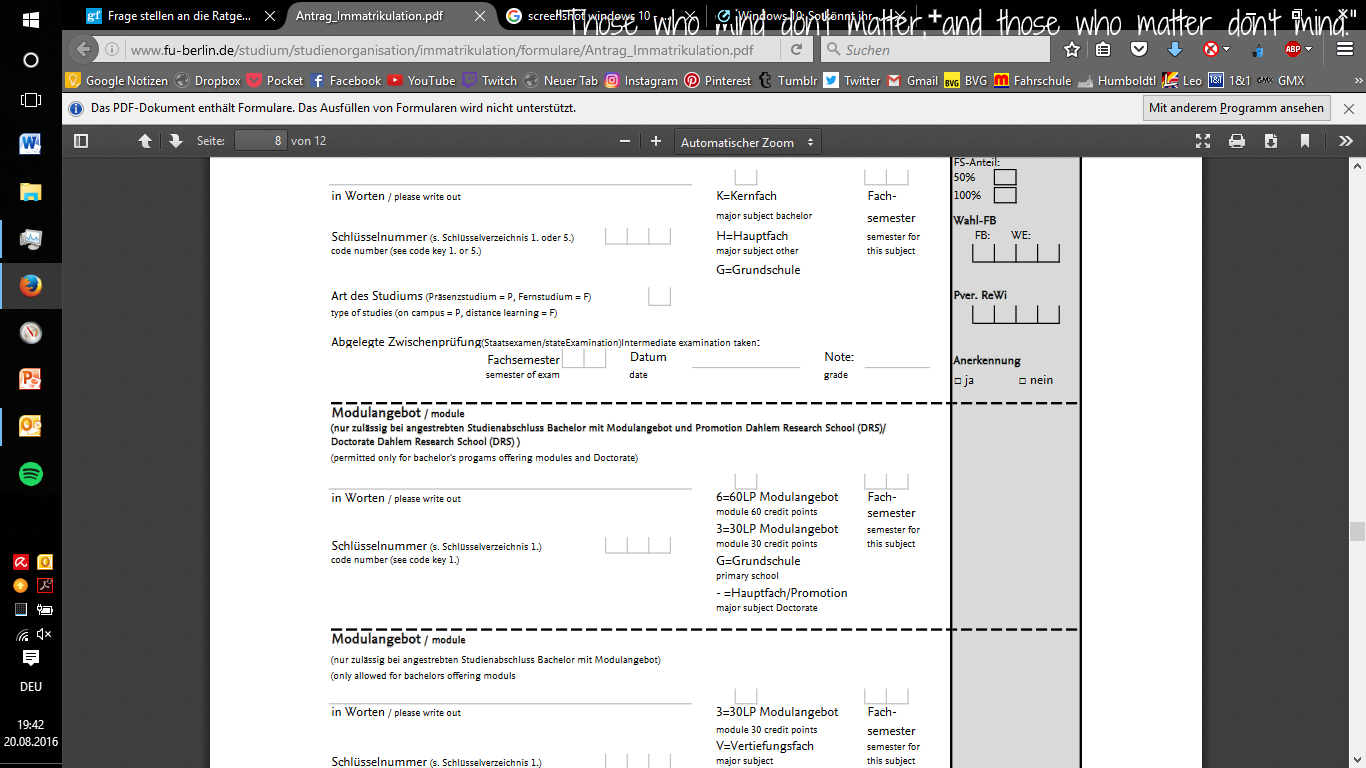Print the PDF document
The image size is (1366, 768).
click(x=1237, y=141)
